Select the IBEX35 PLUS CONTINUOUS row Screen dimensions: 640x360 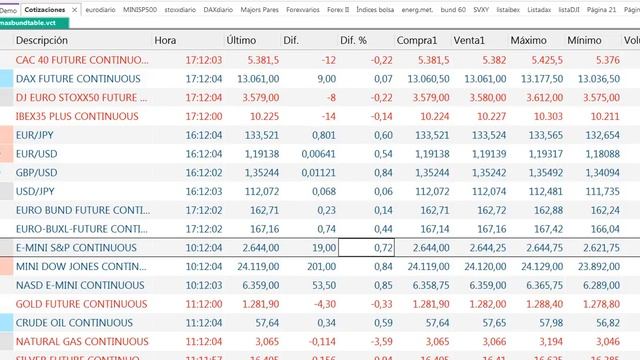click(x=320, y=116)
